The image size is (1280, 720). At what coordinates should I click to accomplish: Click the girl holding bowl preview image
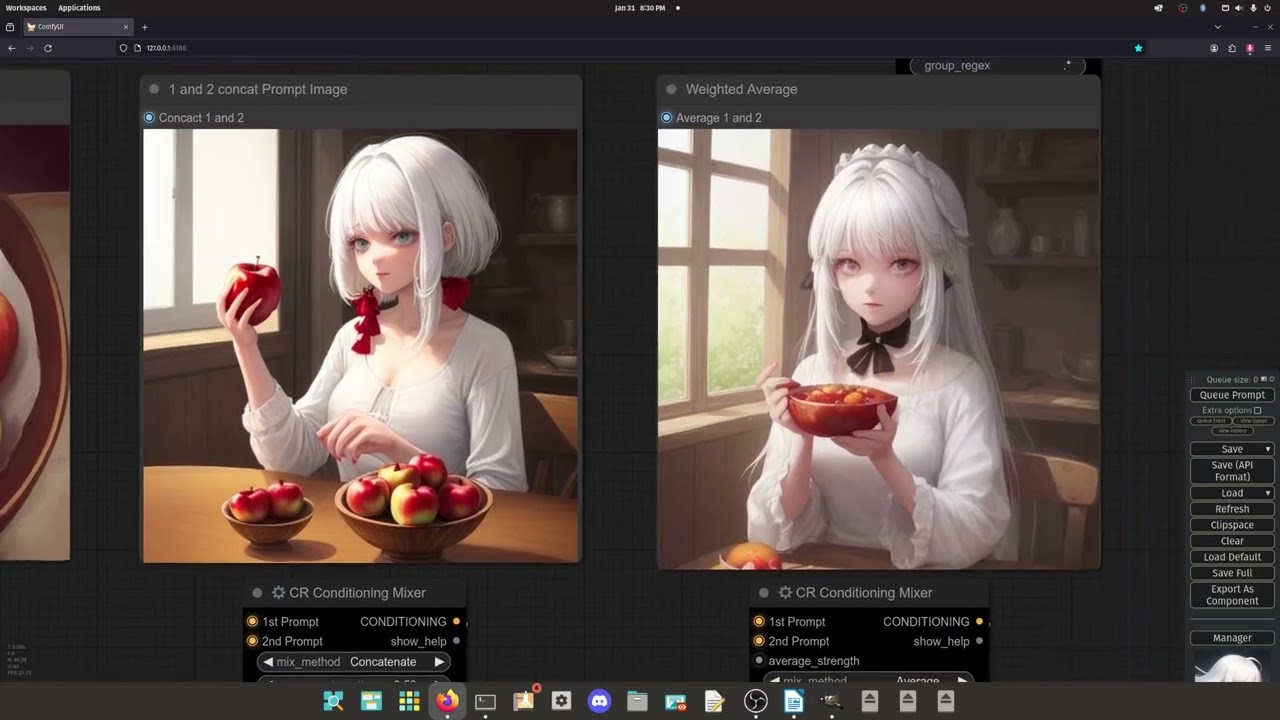[878, 349]
